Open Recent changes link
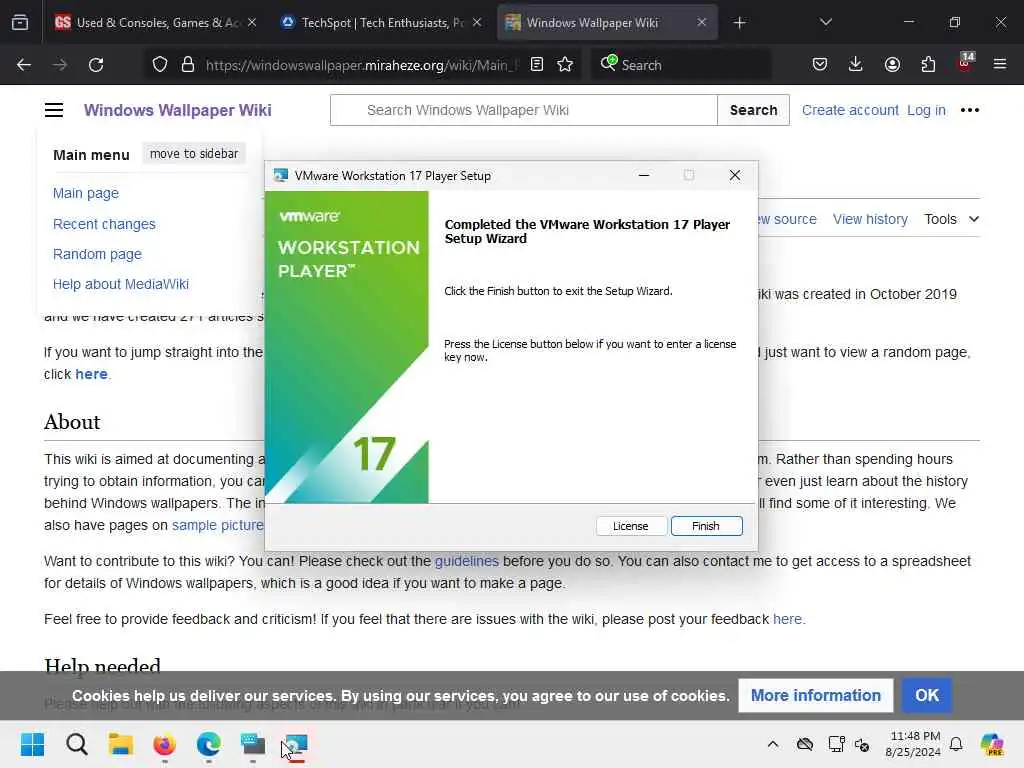Image resolution: width=1024 pixels, height=768 pixels. (x=104, y=224)
